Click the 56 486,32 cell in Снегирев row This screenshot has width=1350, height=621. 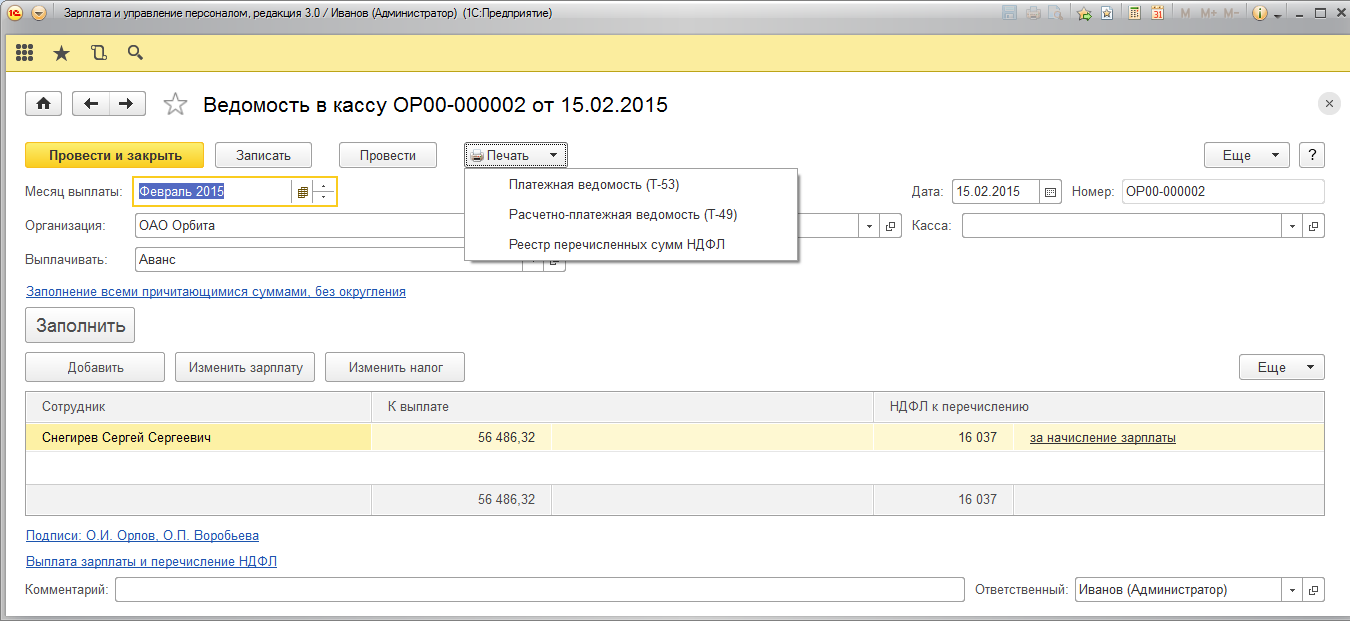point(461,437)
